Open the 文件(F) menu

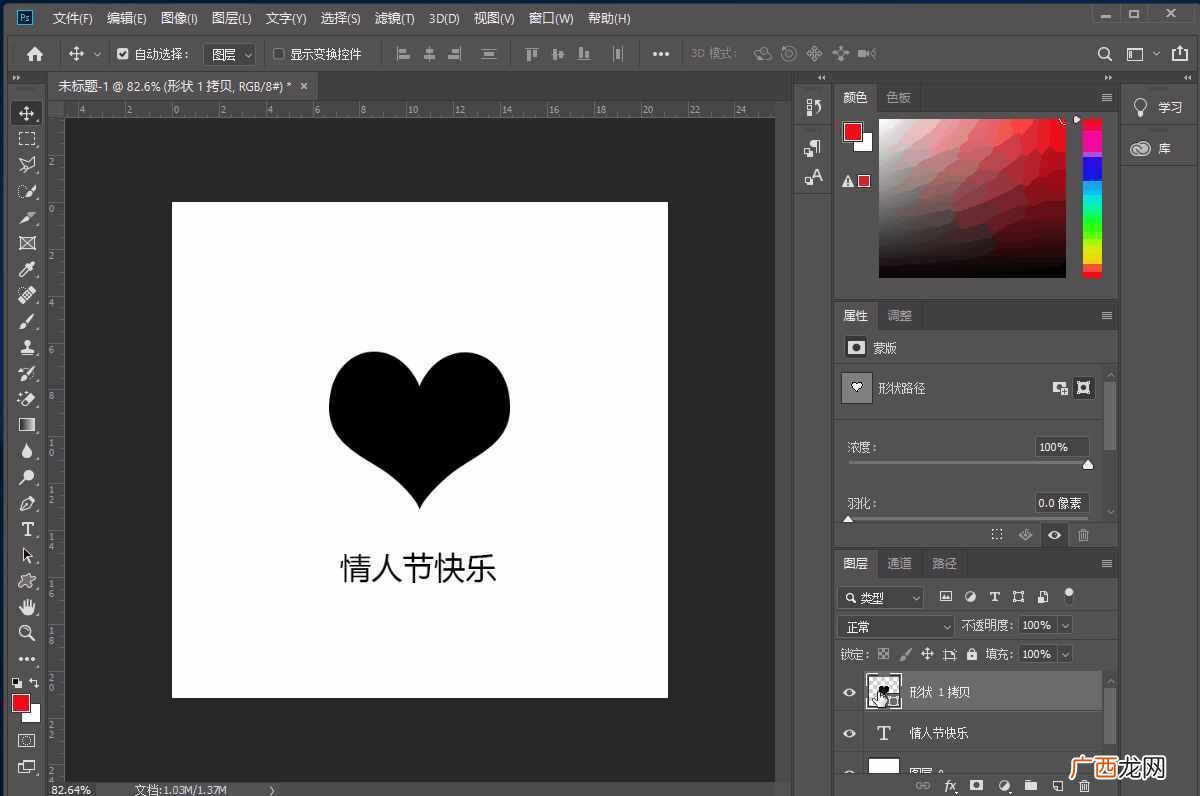(72, 18)
